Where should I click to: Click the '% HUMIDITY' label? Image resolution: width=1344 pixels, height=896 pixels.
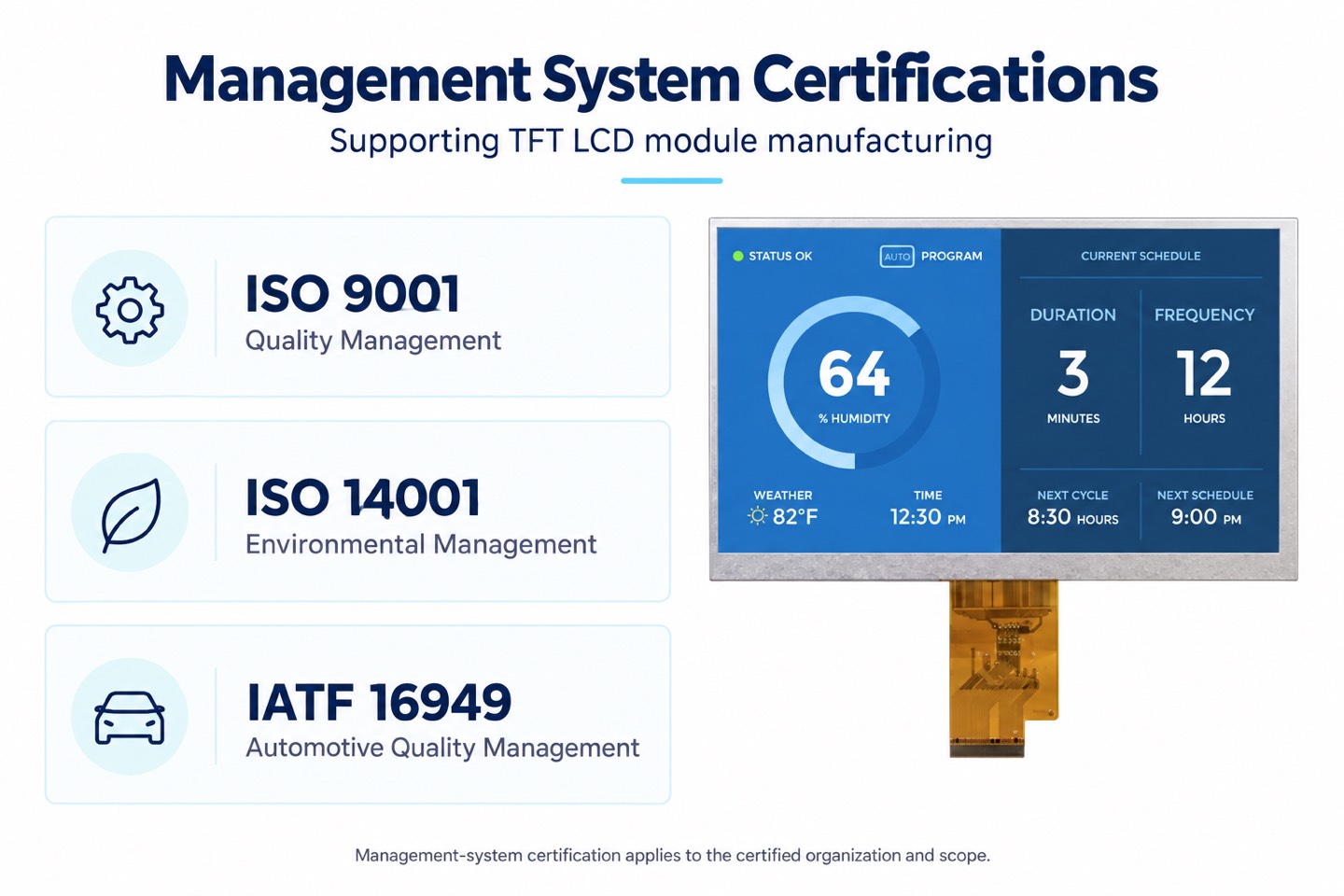854,419
